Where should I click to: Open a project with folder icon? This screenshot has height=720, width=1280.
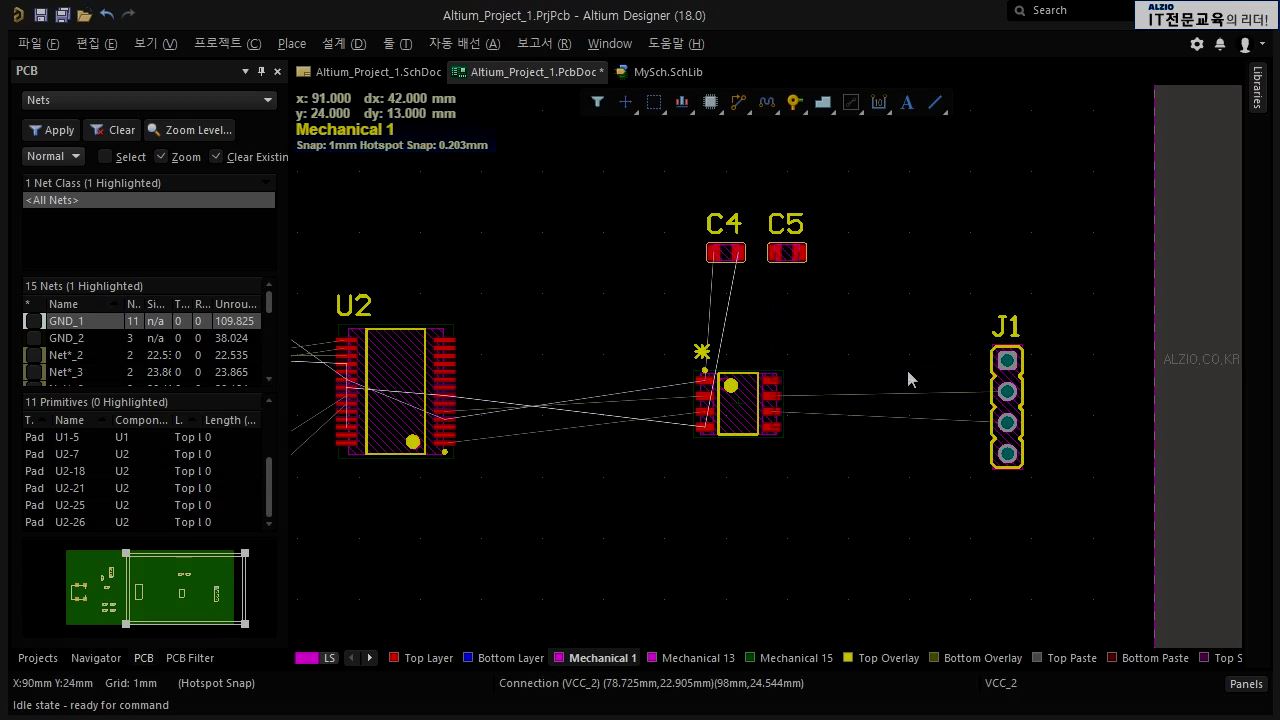(x=84, y=15)
